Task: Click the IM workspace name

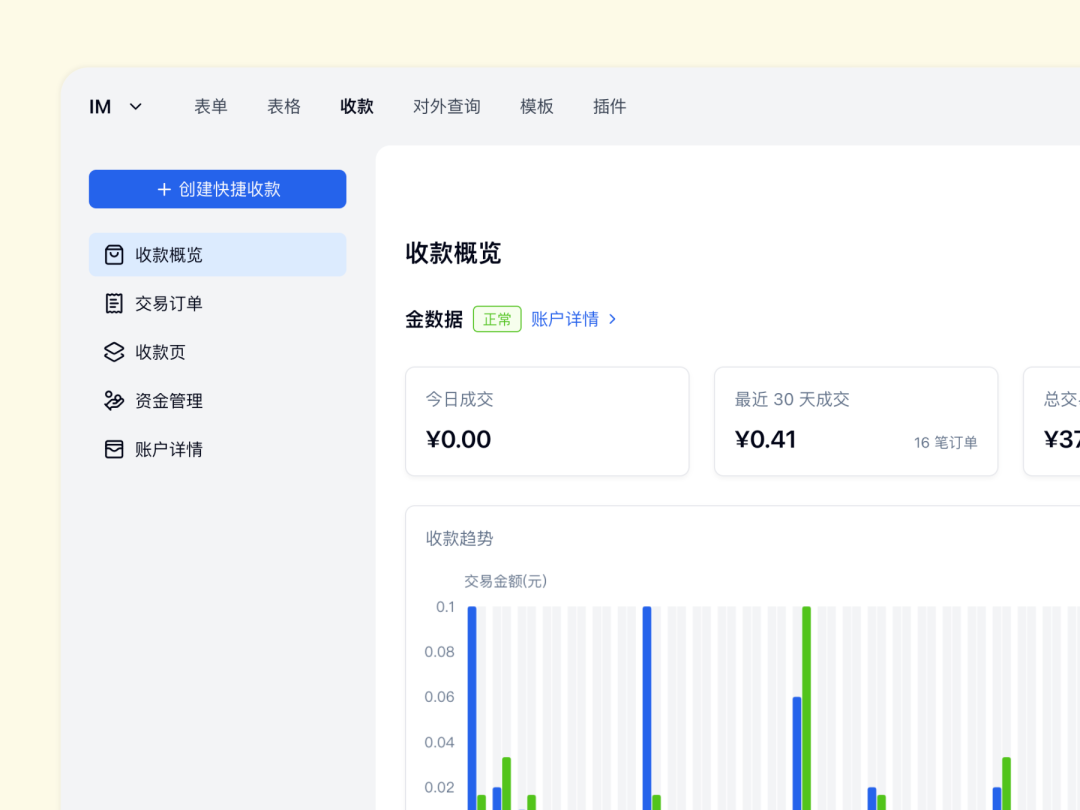Action: coord(100,107)
